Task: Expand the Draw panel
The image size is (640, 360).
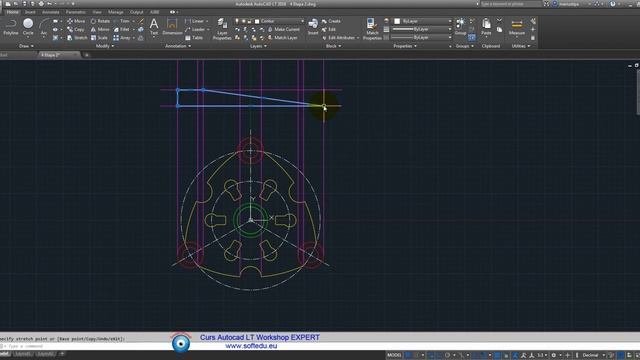Action: click(x=26, y=46)
